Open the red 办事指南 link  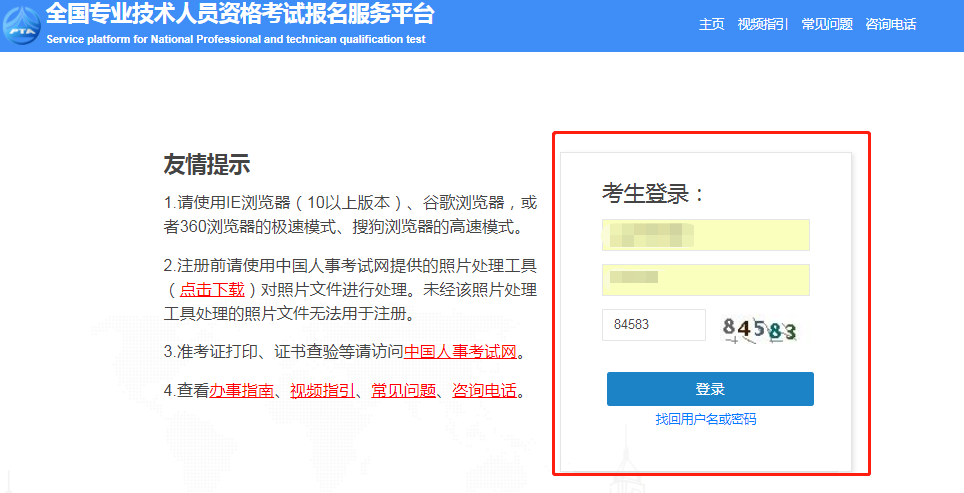click(241, 390)
